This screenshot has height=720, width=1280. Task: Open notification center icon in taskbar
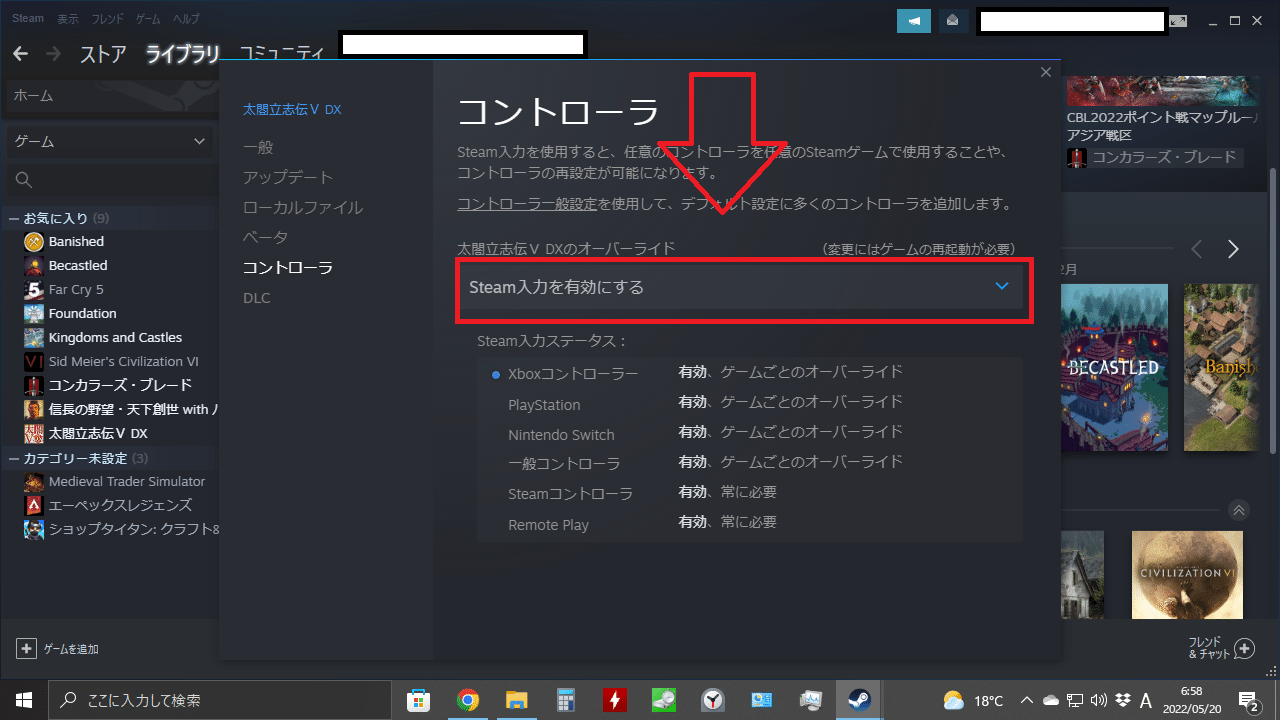pyautogui.click(x=1248, y=700)
